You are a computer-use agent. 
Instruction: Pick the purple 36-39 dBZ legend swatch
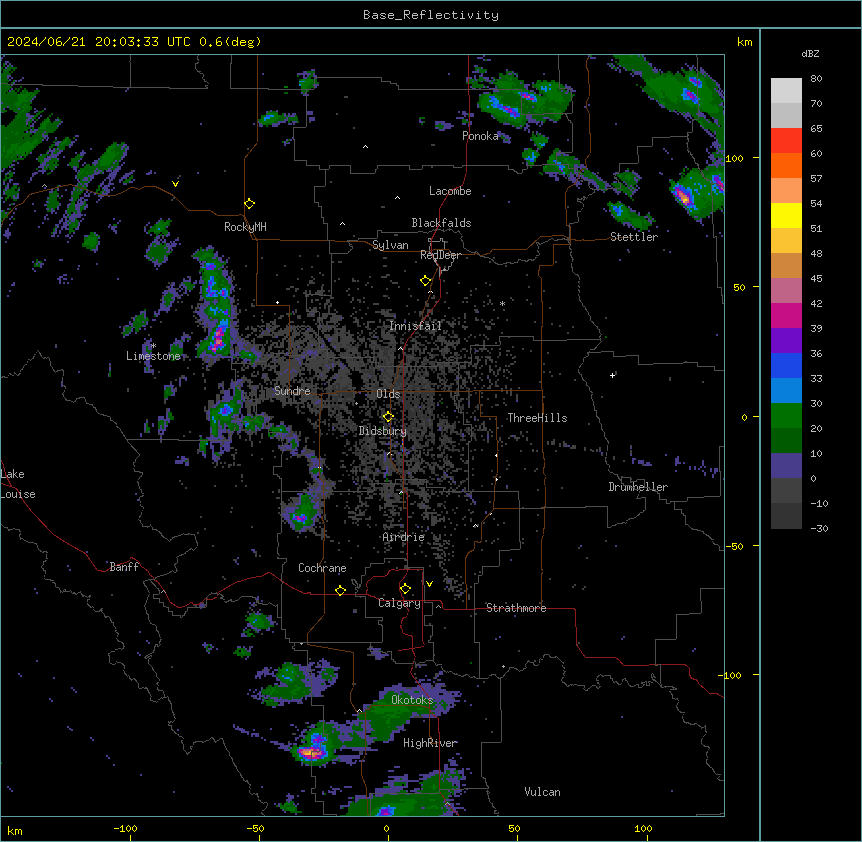pos(786,341)
